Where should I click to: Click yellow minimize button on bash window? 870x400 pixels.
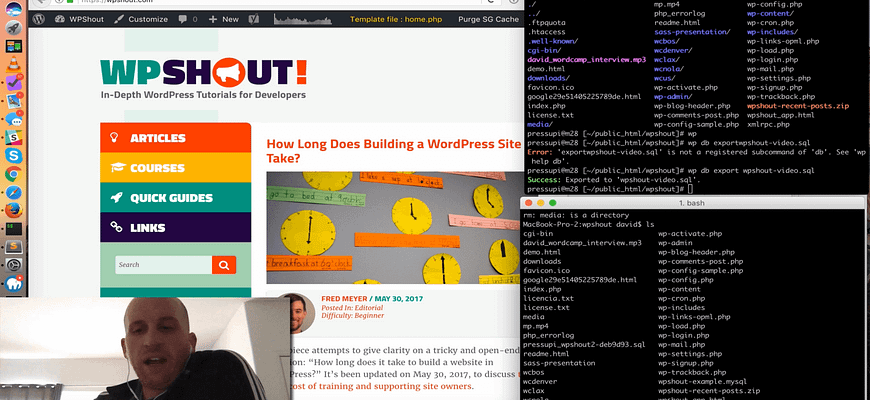540,203
